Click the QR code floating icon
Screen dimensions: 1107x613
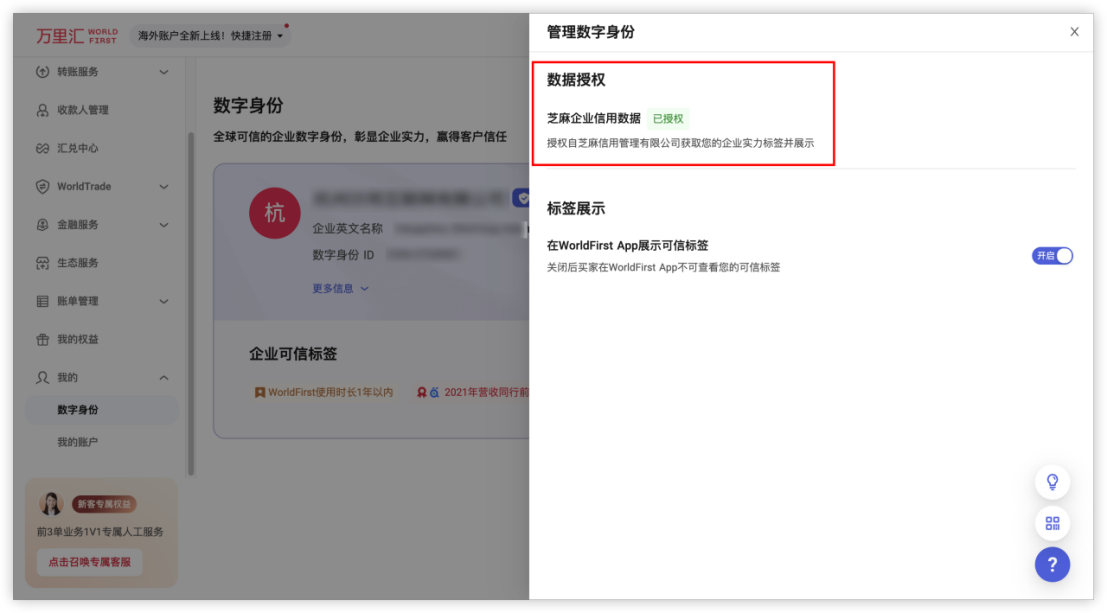1052,523
